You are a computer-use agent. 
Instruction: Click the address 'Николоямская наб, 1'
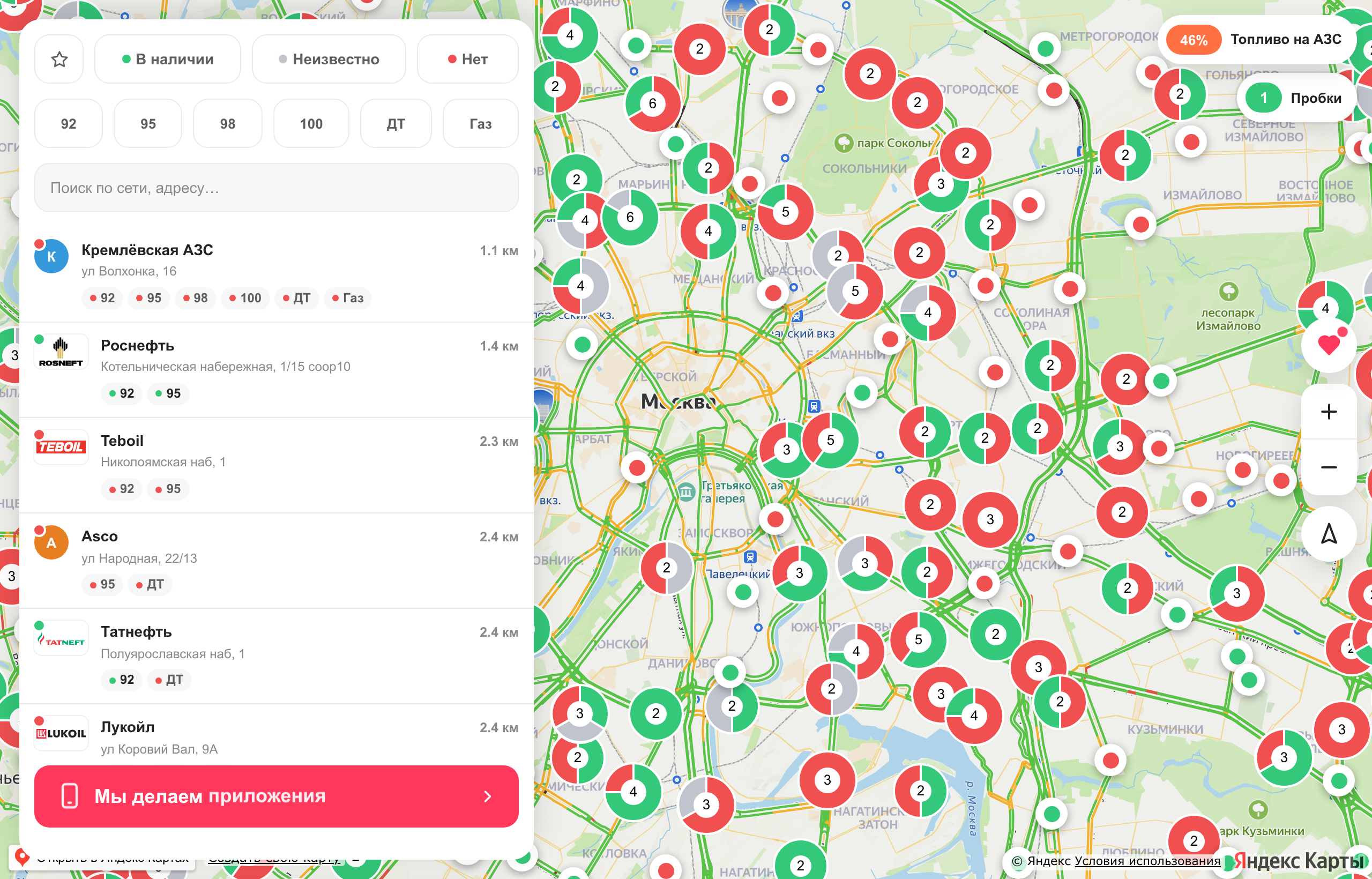pyautogui.click(x=163, y=463)
